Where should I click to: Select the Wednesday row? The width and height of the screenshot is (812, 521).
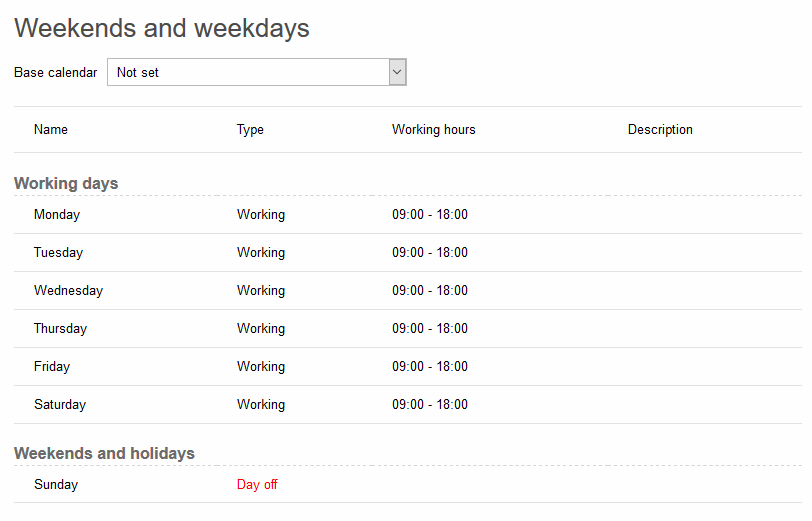point(408,291)
